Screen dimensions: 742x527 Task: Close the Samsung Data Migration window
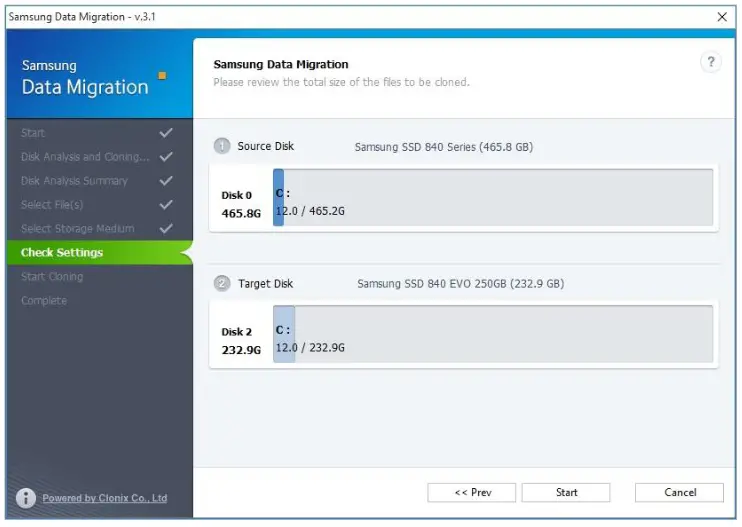(x=722, y=17)
